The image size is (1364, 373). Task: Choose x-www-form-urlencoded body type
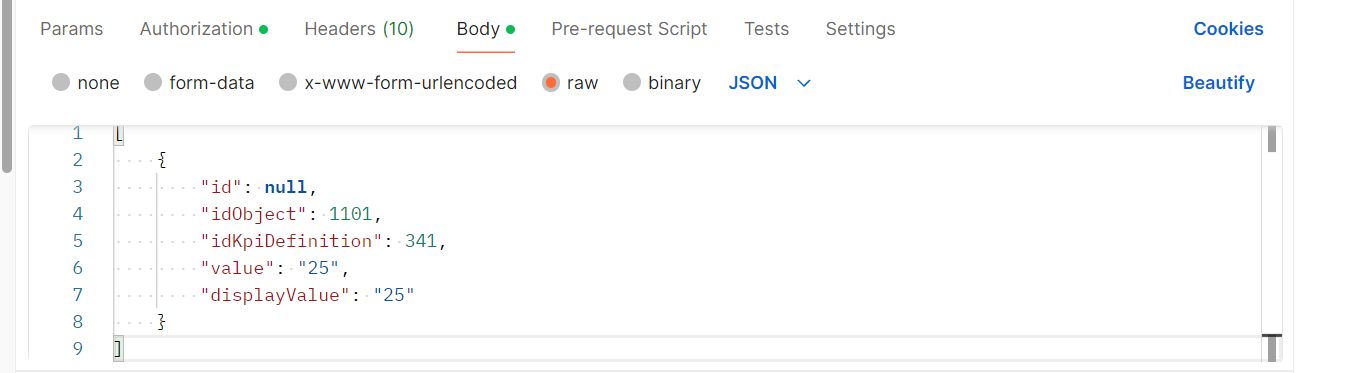pyautogui.click(x=288, y=83)
